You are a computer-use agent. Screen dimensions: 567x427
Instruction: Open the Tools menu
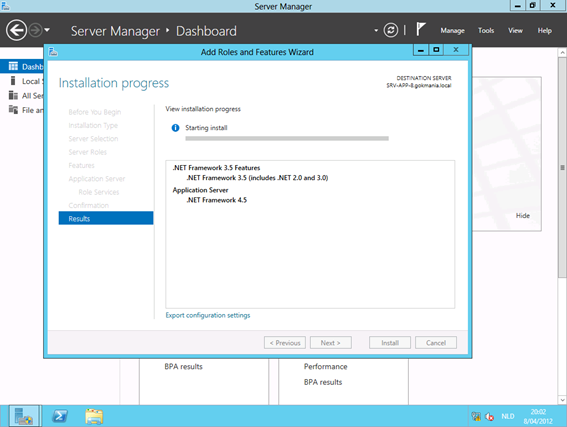point(486,31)
